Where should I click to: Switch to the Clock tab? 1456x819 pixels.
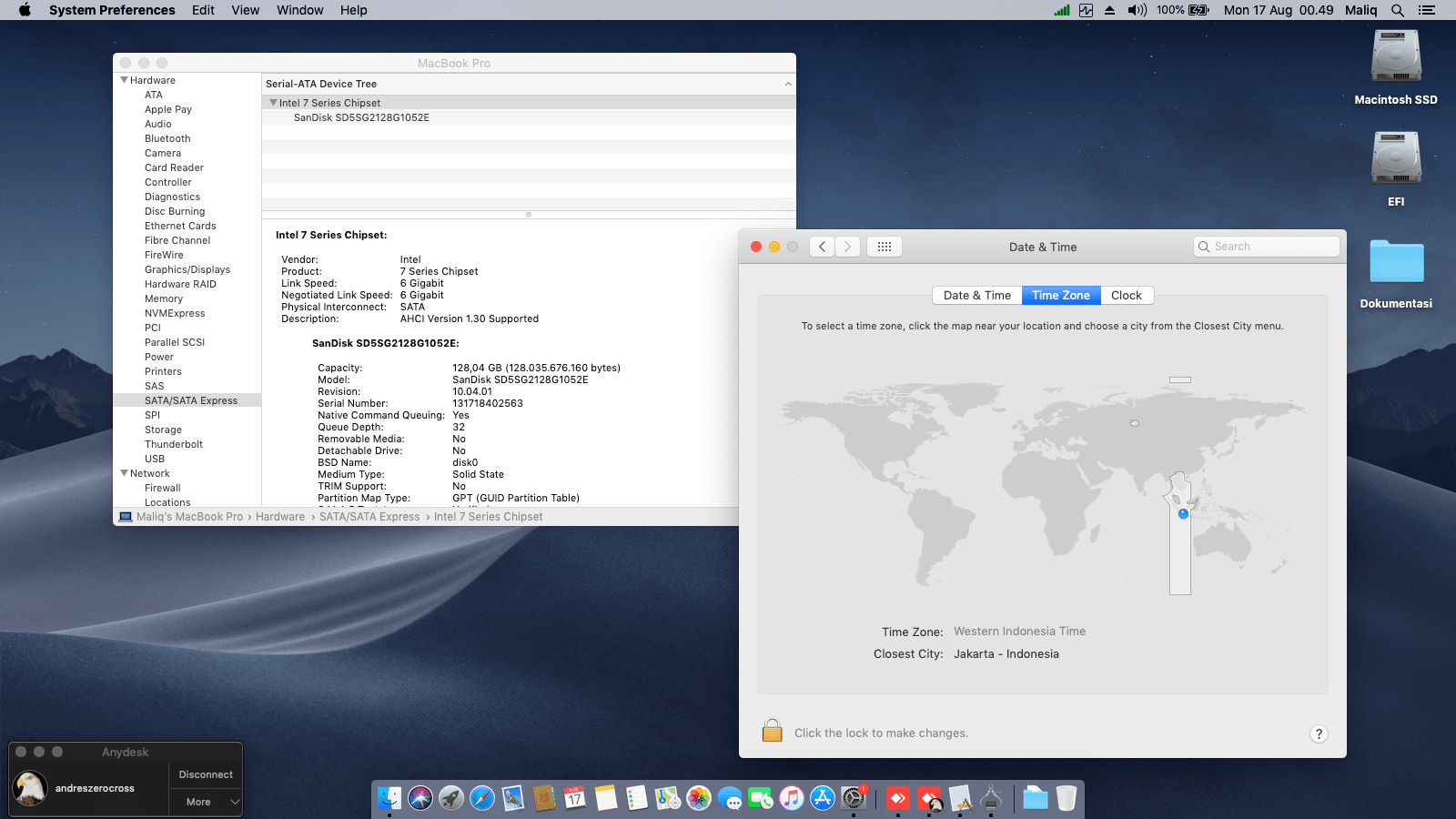1126,296
